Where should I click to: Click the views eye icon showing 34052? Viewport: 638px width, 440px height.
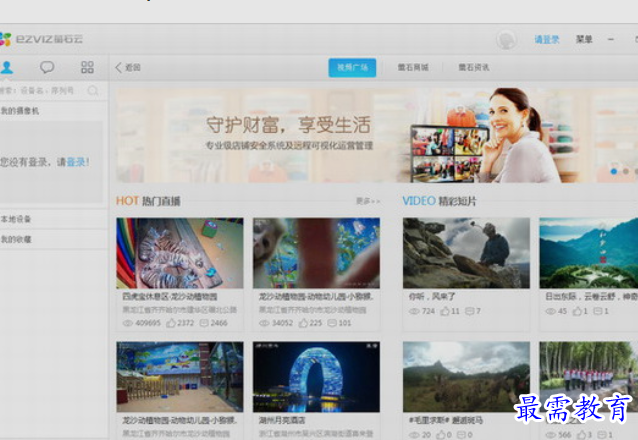(x=264, y=323)
